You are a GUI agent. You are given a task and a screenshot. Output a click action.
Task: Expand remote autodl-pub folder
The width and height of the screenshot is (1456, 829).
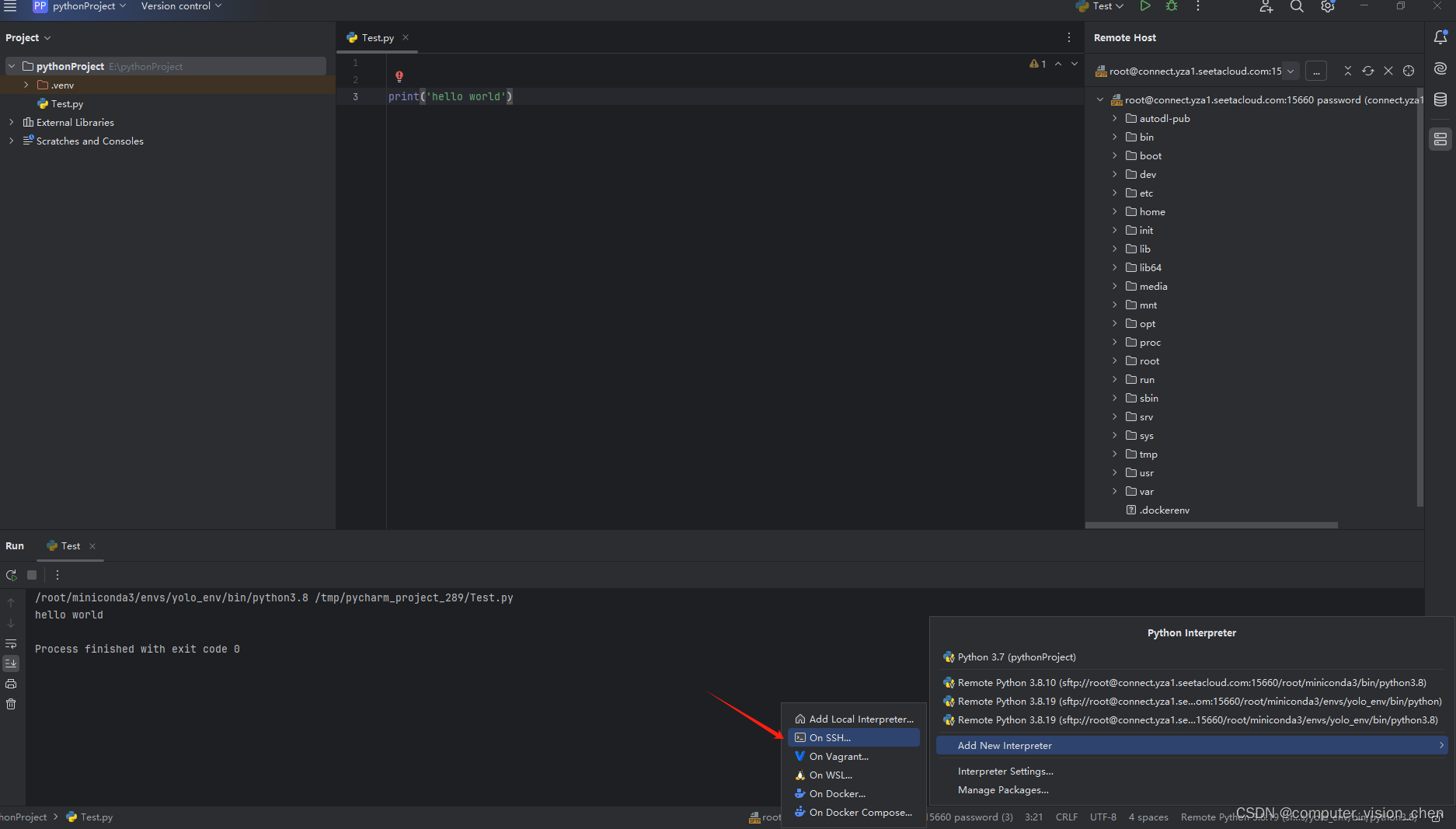pos(1114,118)
